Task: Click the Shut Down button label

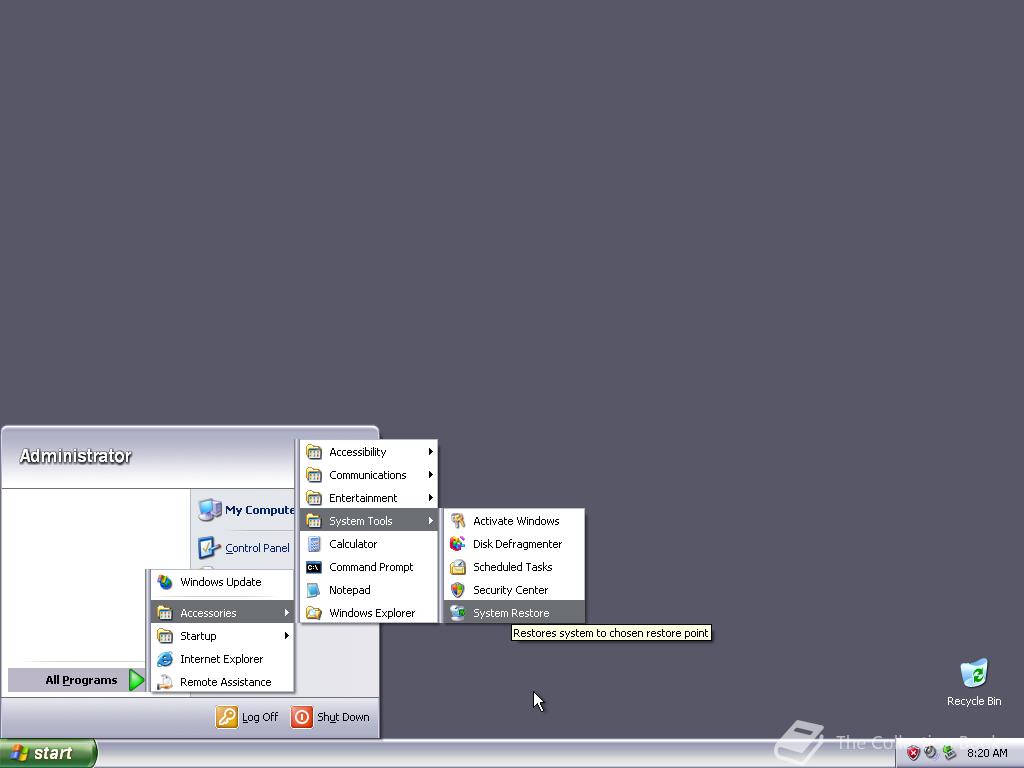Action: pos(343,717)
